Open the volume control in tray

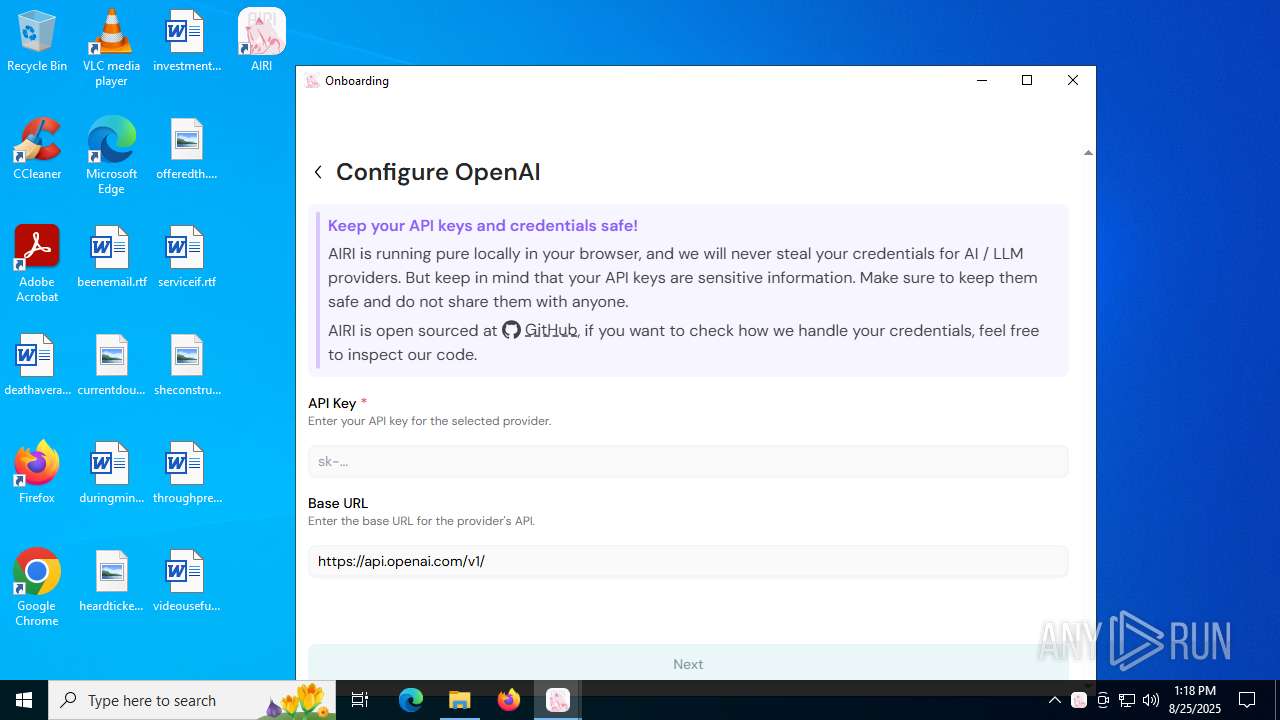[x=1151, y=700]
